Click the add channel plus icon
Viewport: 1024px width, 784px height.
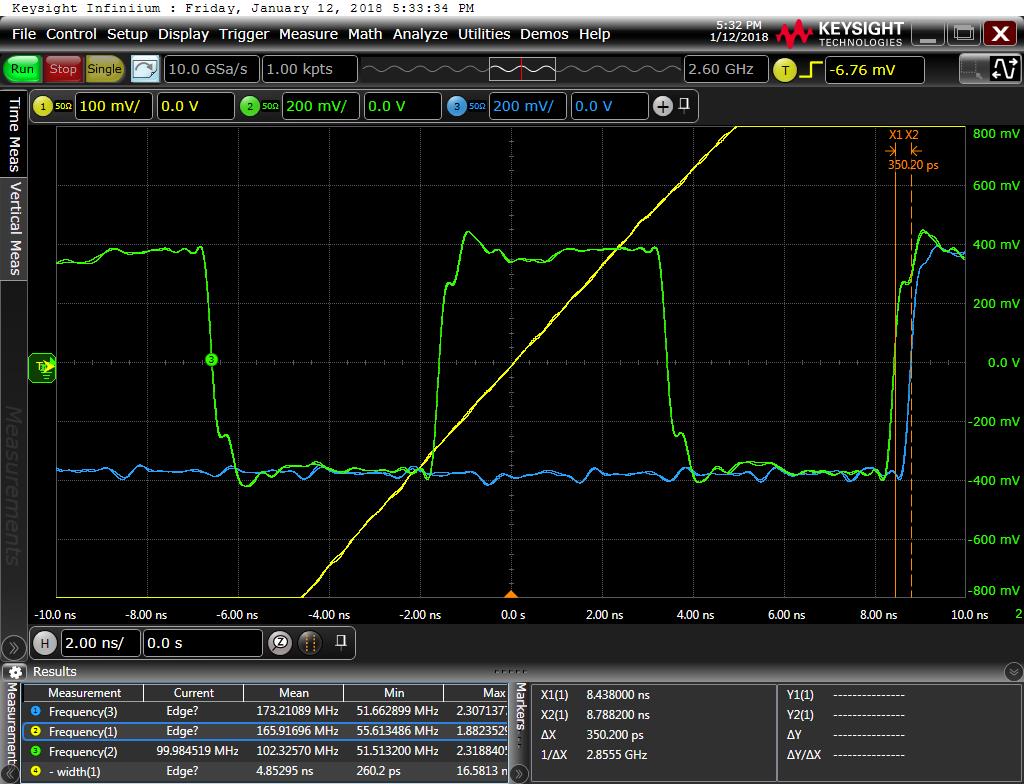tap(663, 106)
